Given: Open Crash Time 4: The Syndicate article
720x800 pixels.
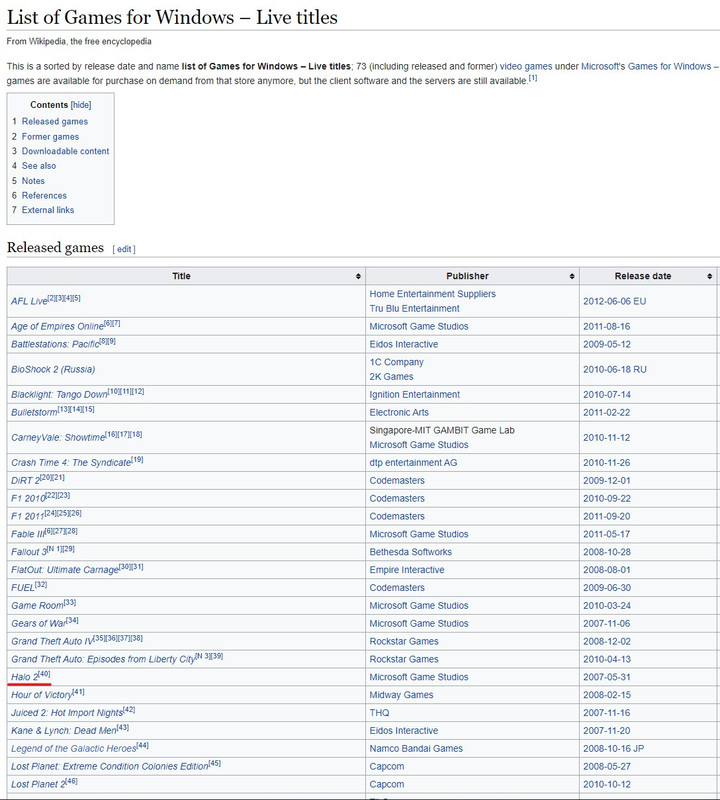Looking at the screenshot, I should (x=71, y=463).
